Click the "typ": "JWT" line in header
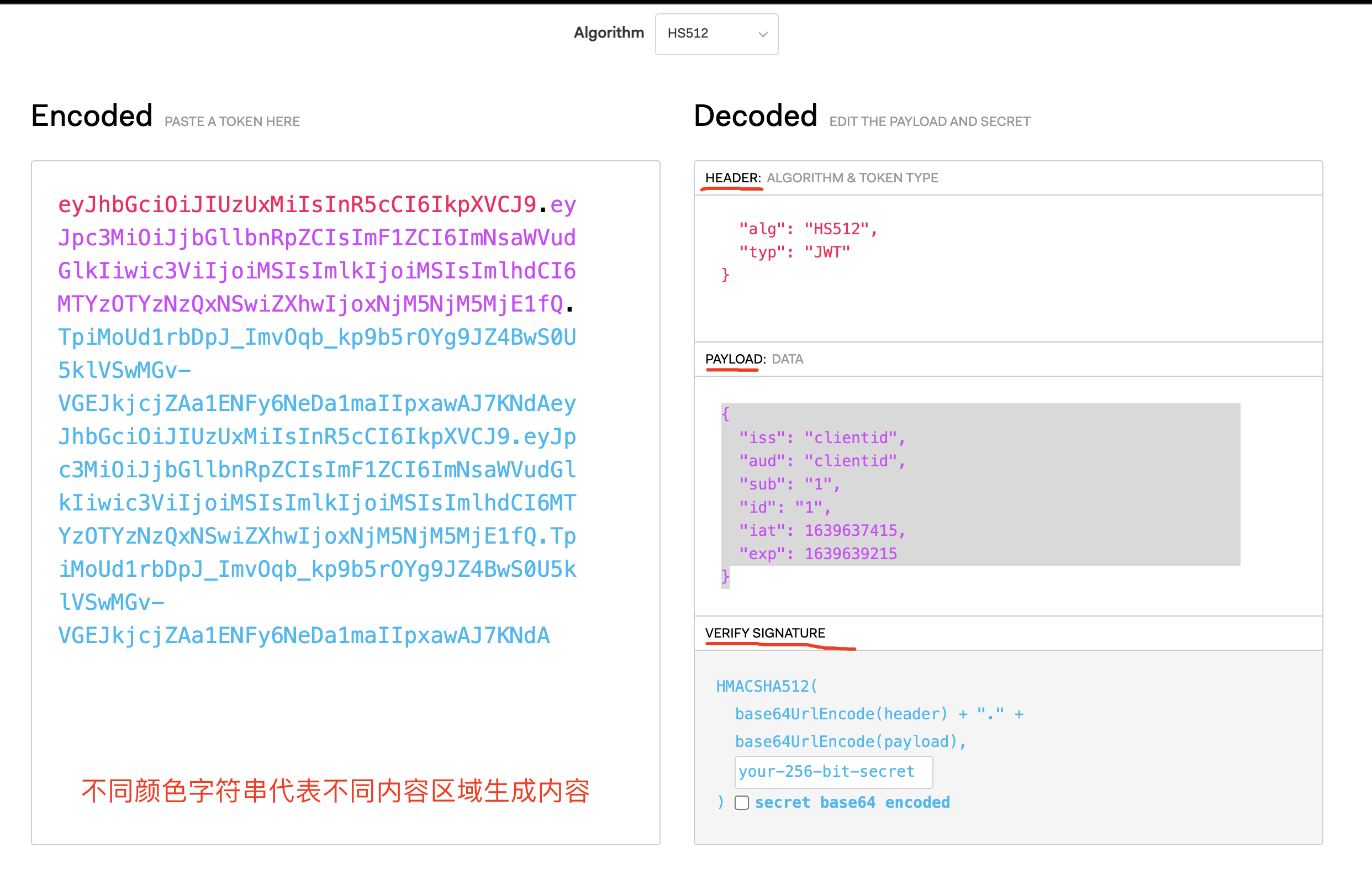The height and width of the screenshot is (874, 1372). point(794,252)
